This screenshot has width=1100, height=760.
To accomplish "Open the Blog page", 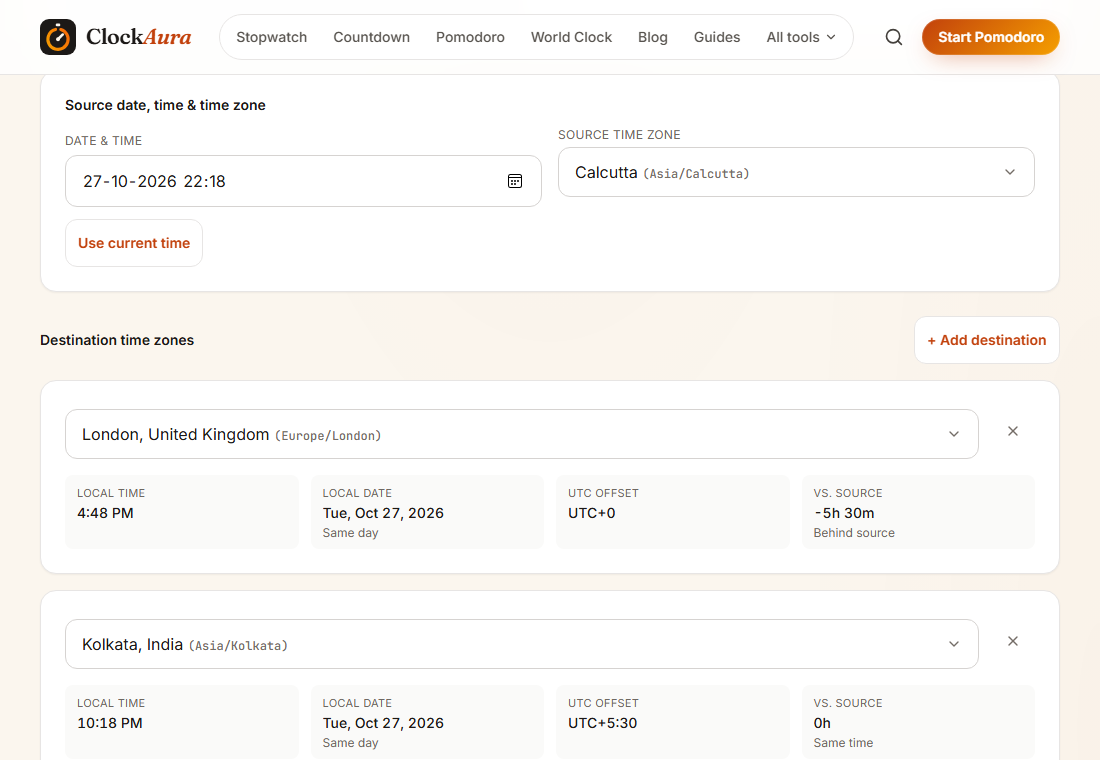I will 652,37.
